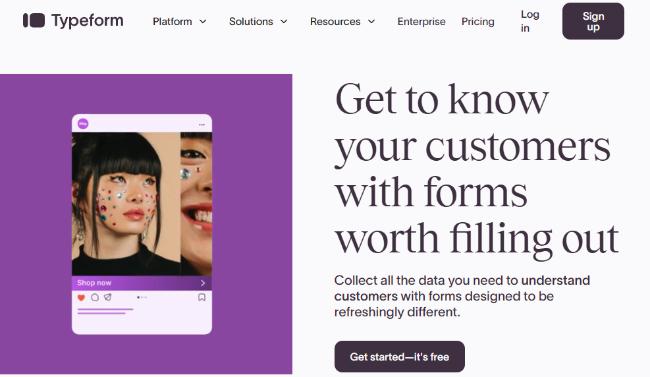This screenshot has width=650, height=377.
Task: Open the three-dot menu in mockup
Action: (202, 124)
